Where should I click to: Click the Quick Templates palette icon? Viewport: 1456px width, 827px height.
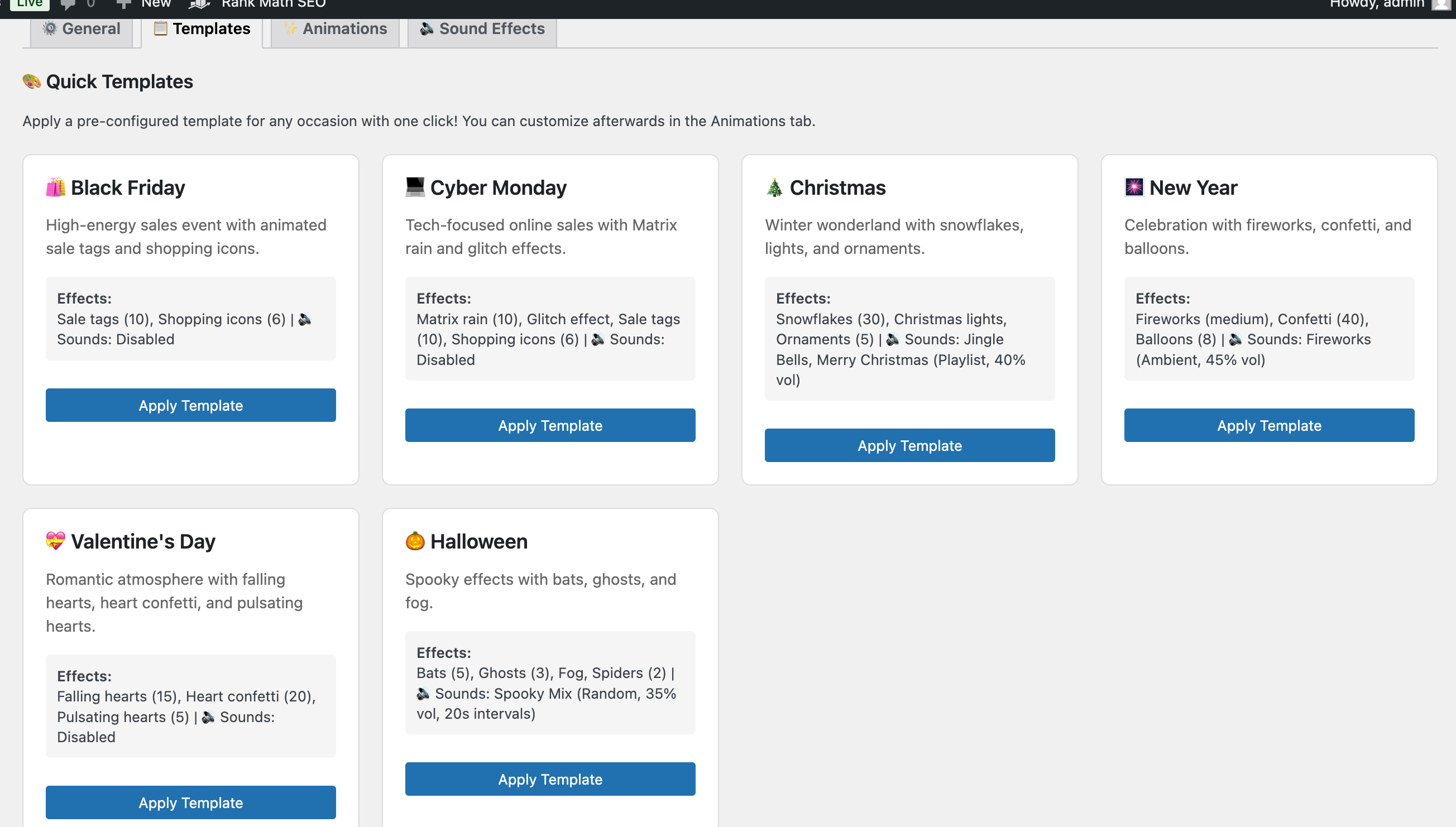tap(32, 81)
